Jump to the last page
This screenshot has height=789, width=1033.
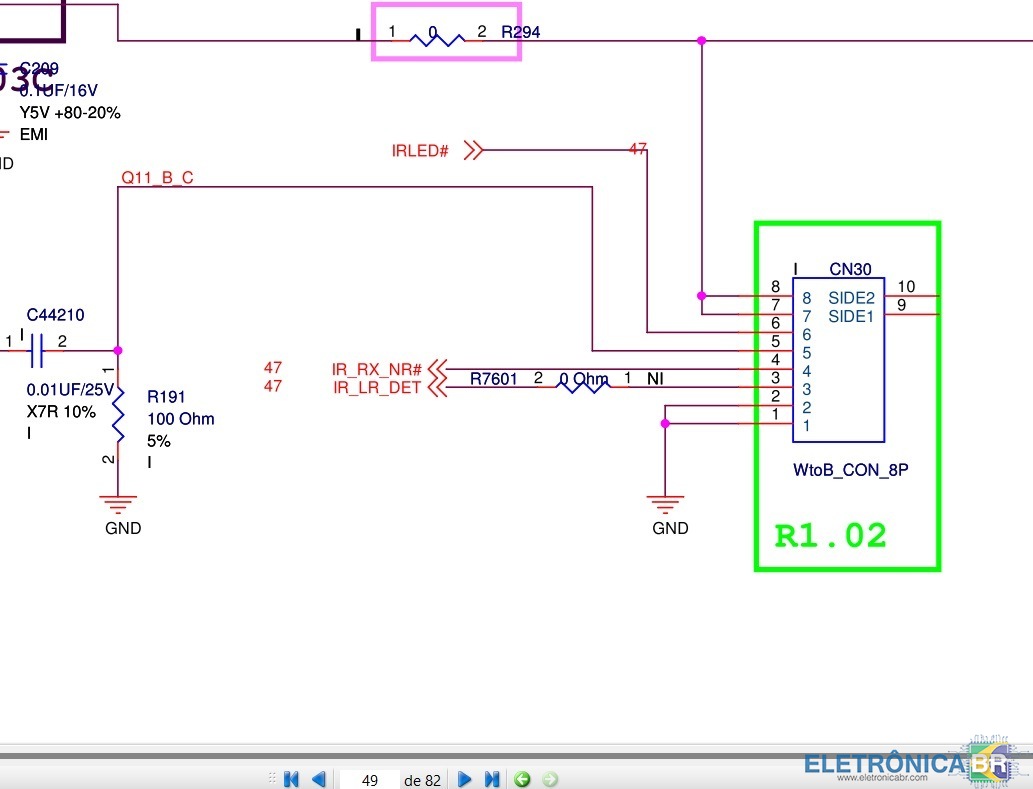click(492, 779)
